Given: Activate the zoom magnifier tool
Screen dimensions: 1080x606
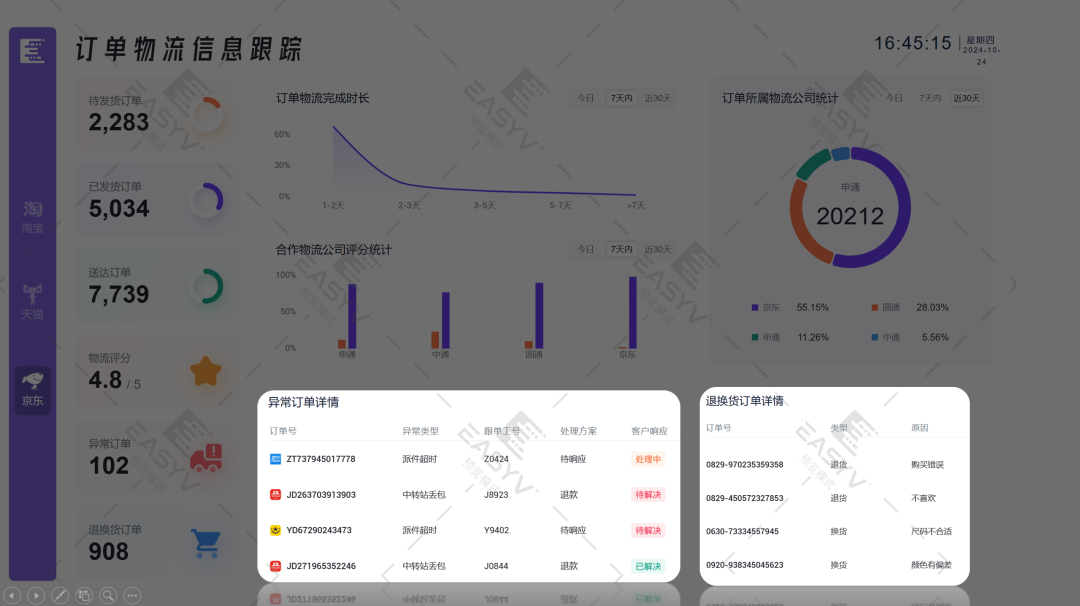Looking at the screenshot, I should pyautogui.click(x=108, y=595).
